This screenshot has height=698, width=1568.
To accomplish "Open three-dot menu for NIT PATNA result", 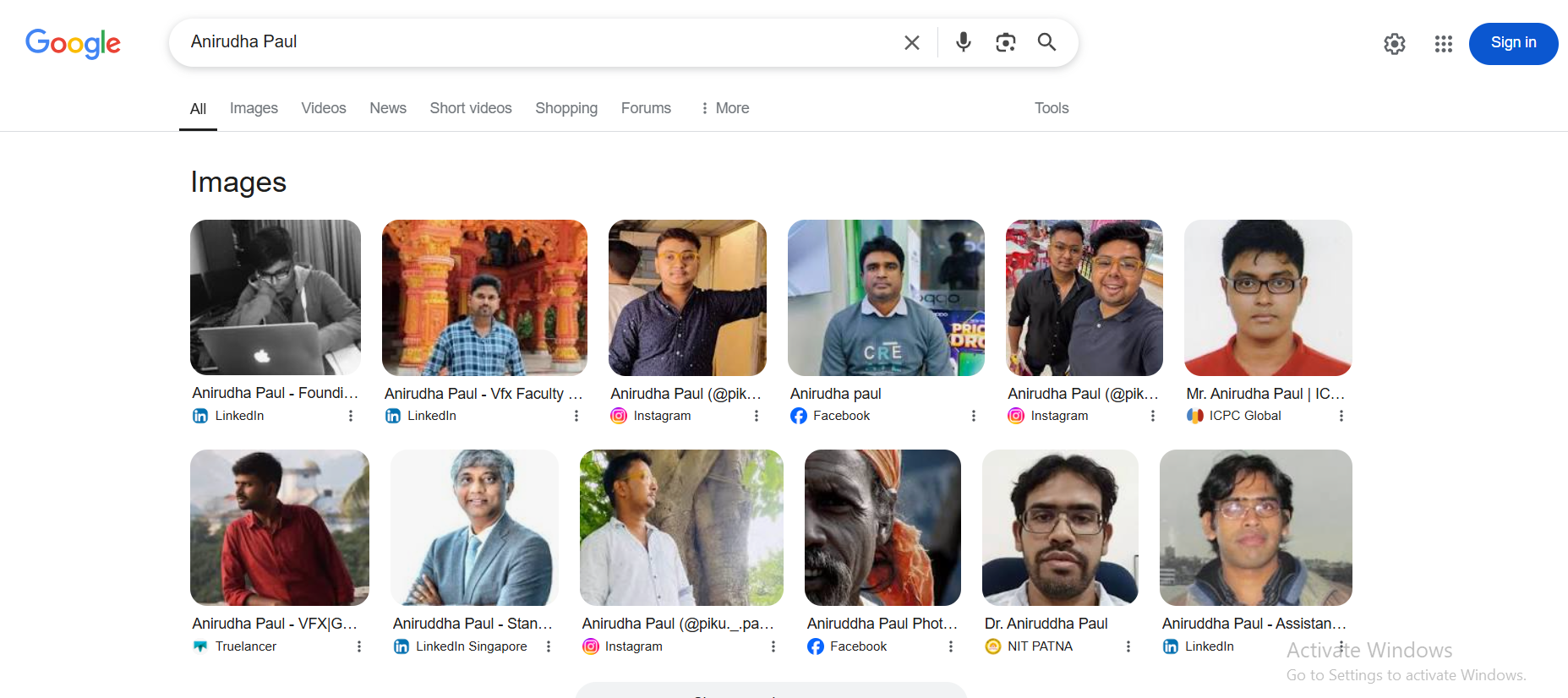I will click(1128, 646).
